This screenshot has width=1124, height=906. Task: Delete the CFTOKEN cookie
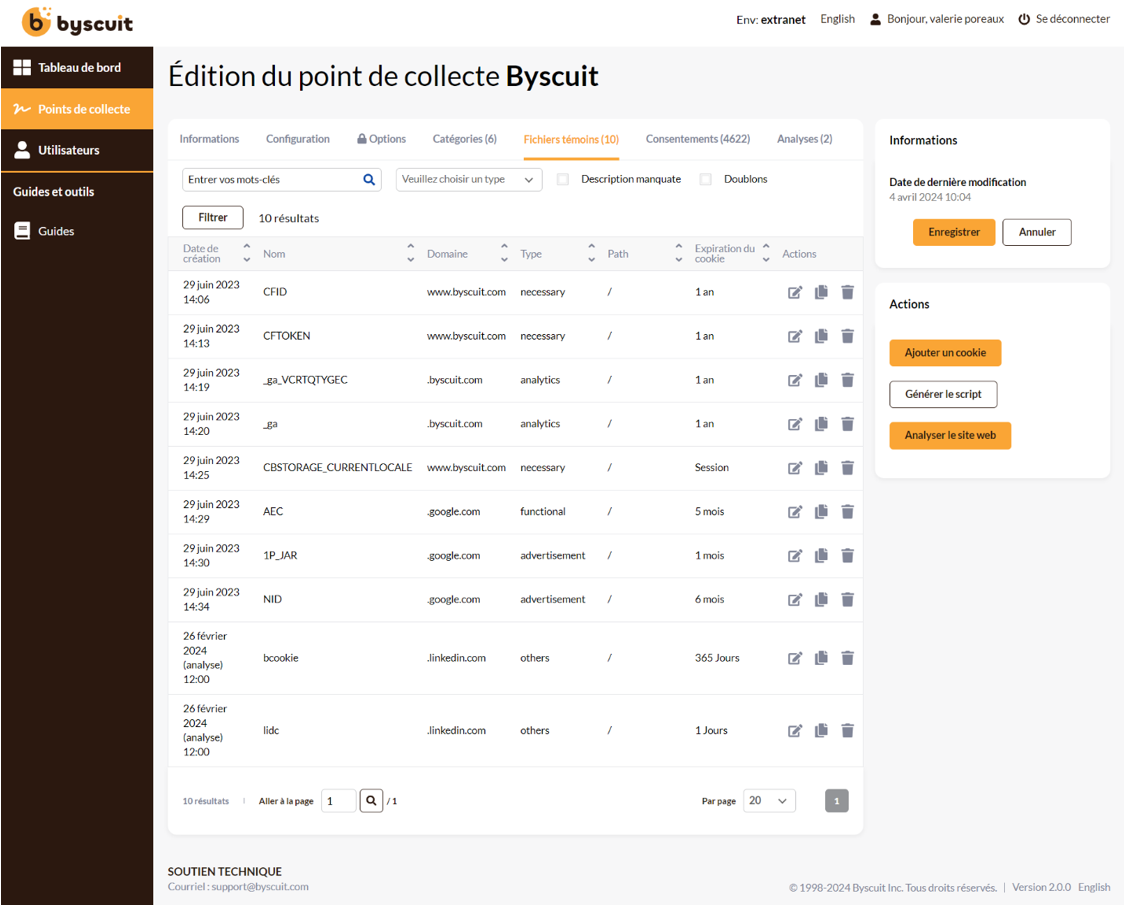point(847,335)
